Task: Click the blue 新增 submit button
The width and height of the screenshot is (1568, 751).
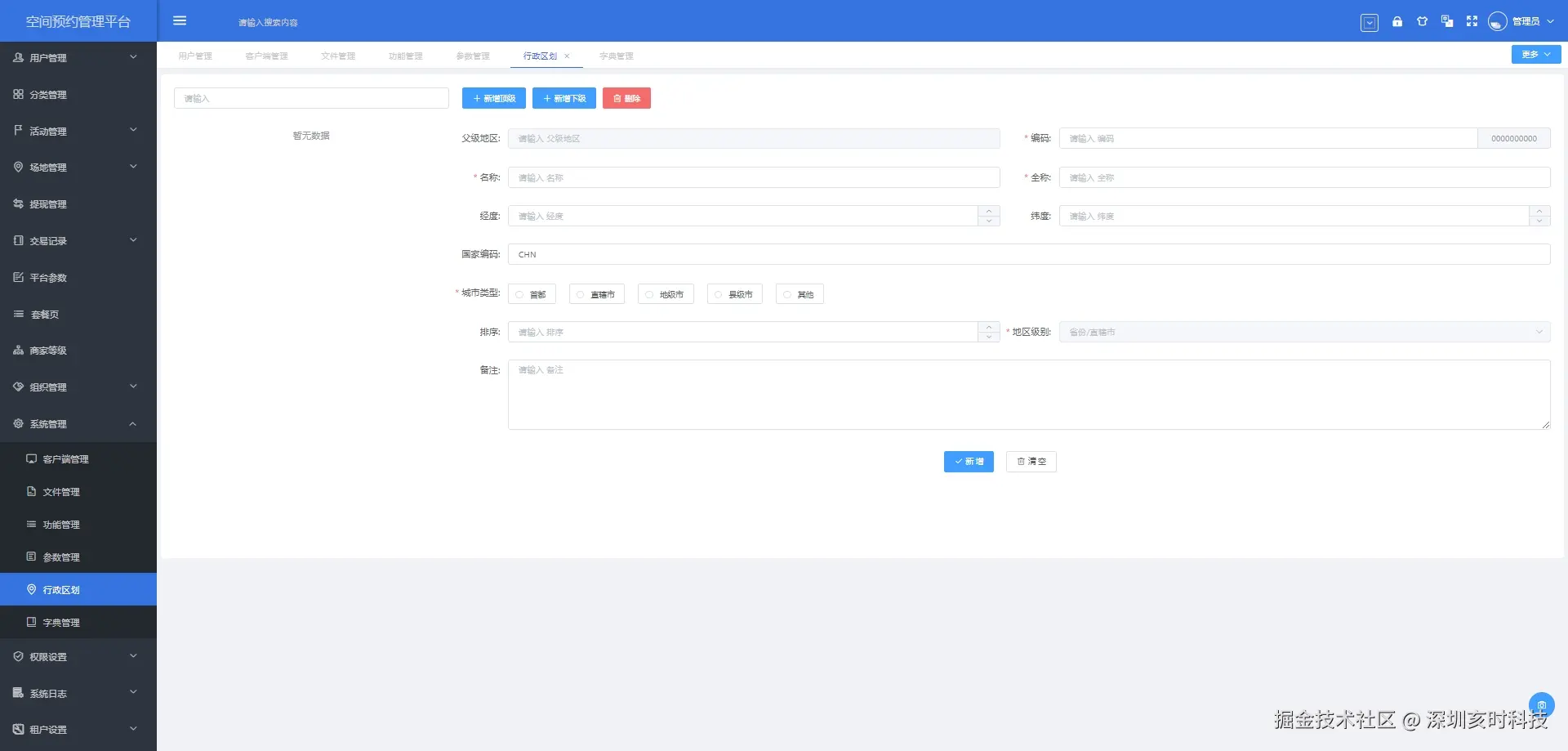Action: (969, 462)
